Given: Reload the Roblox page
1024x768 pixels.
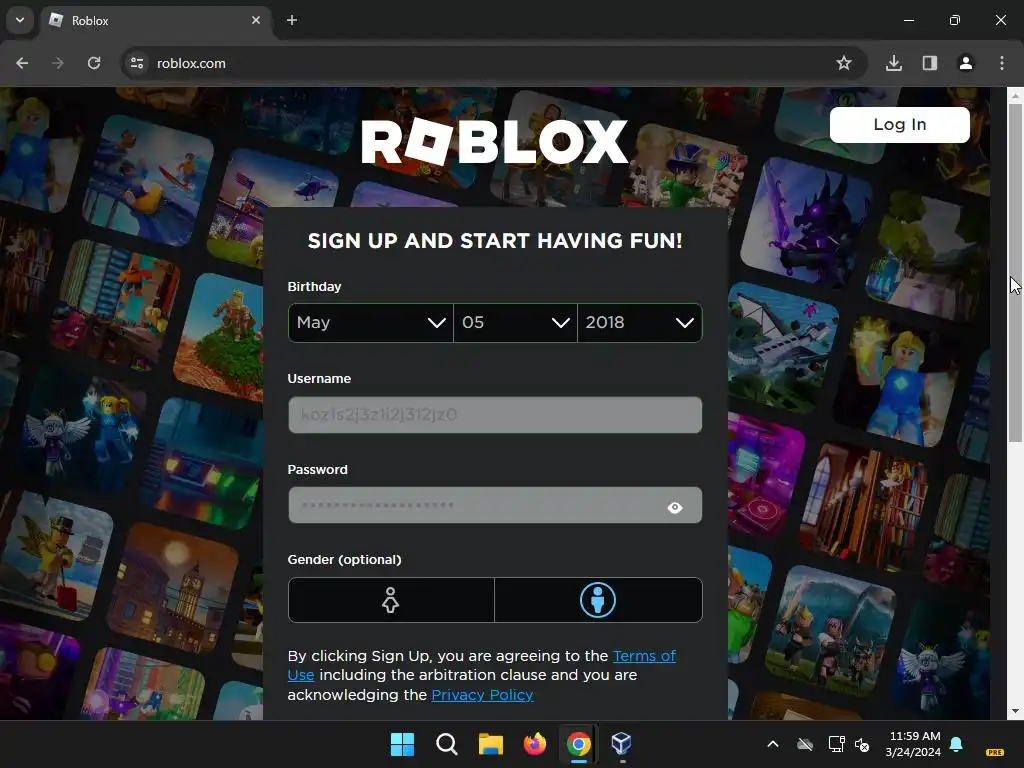Looking at the screenshot, I should coord(94,63).
